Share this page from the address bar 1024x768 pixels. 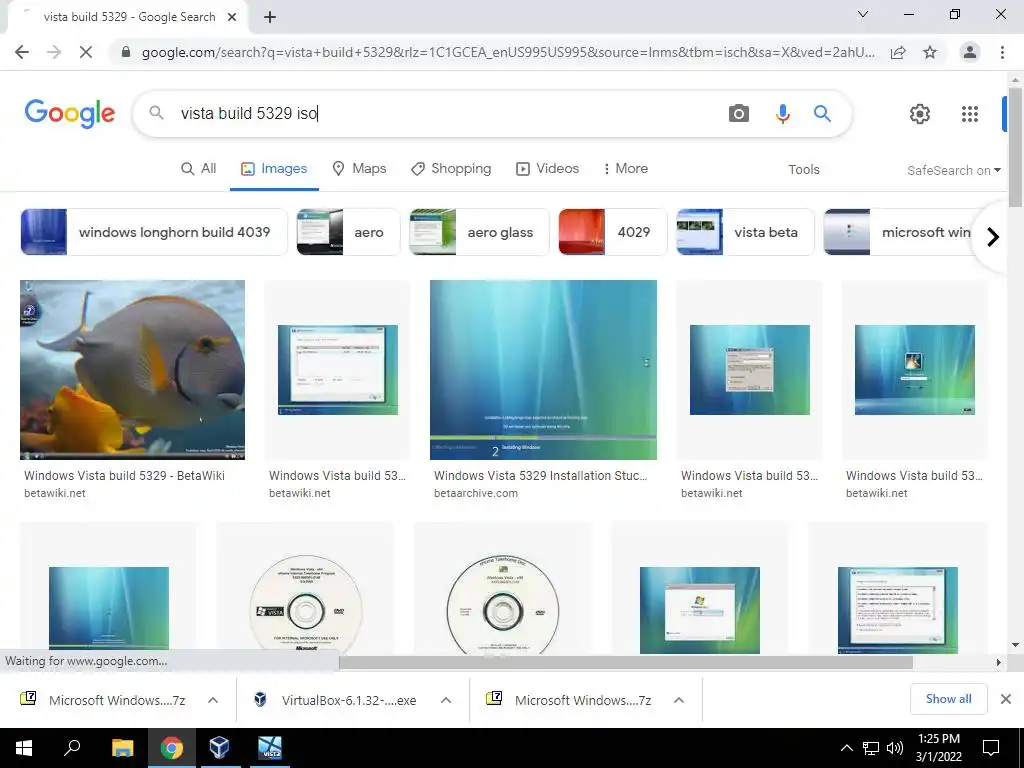pyautogui.click(x=898, y=52)
